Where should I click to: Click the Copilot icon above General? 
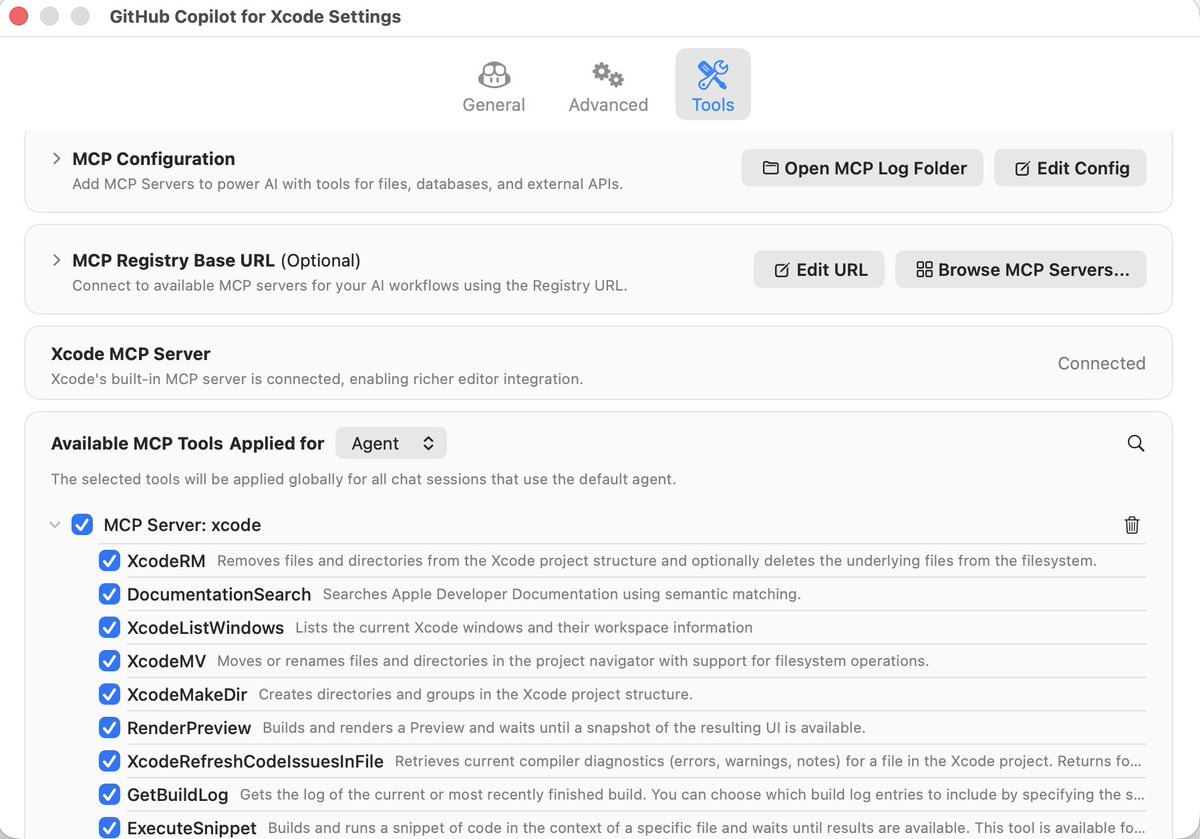point(494,74)
